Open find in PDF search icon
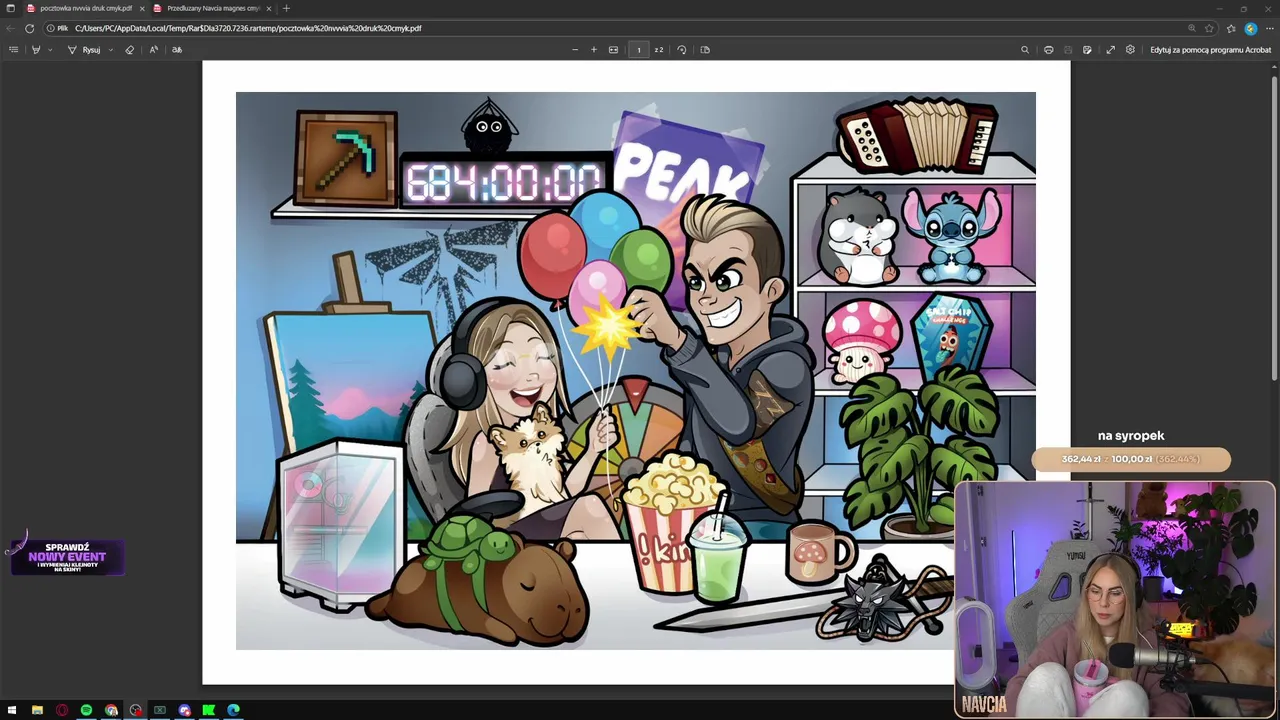 (x=1025, y=50)
